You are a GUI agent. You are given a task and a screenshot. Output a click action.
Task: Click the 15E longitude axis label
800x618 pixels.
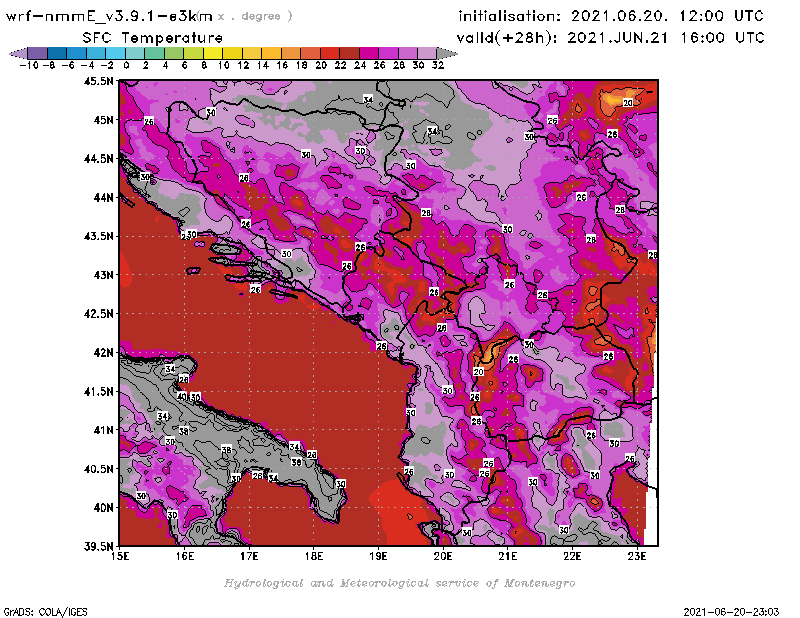point(120,556)
